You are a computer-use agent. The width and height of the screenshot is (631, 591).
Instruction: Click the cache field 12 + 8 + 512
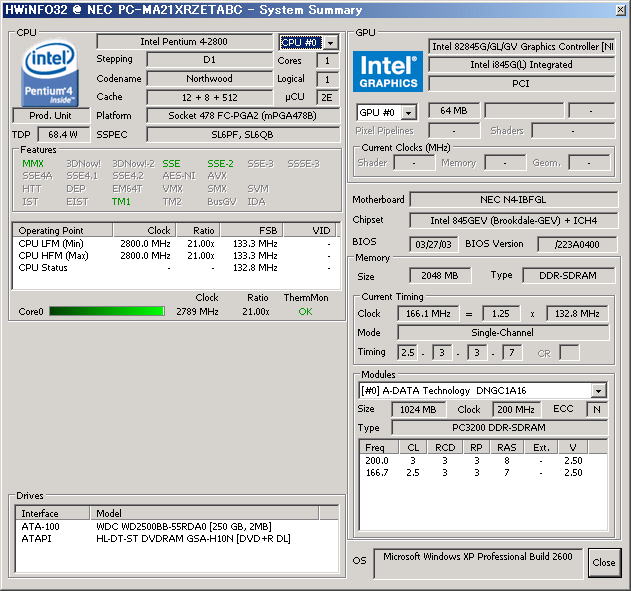click(x=209, y=97)
